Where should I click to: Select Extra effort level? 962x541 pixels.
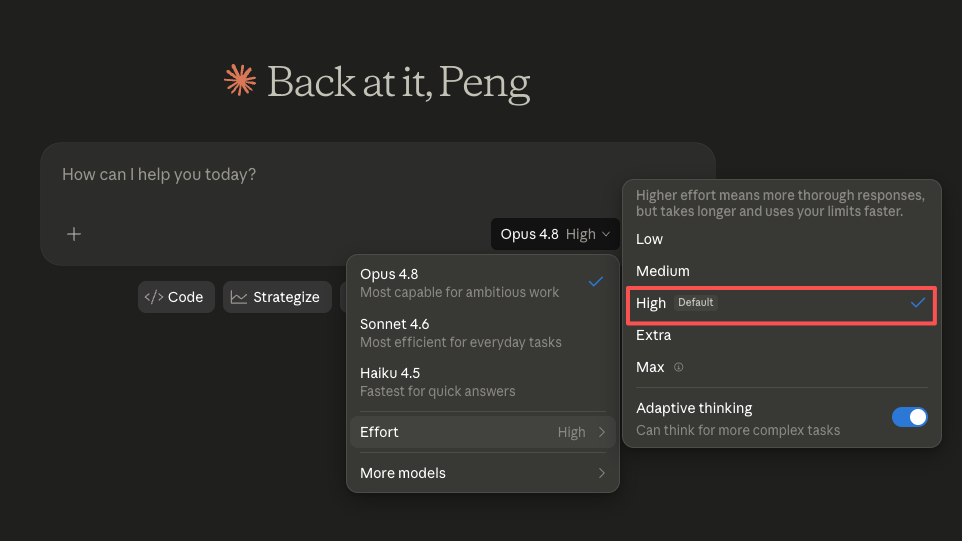781,335
